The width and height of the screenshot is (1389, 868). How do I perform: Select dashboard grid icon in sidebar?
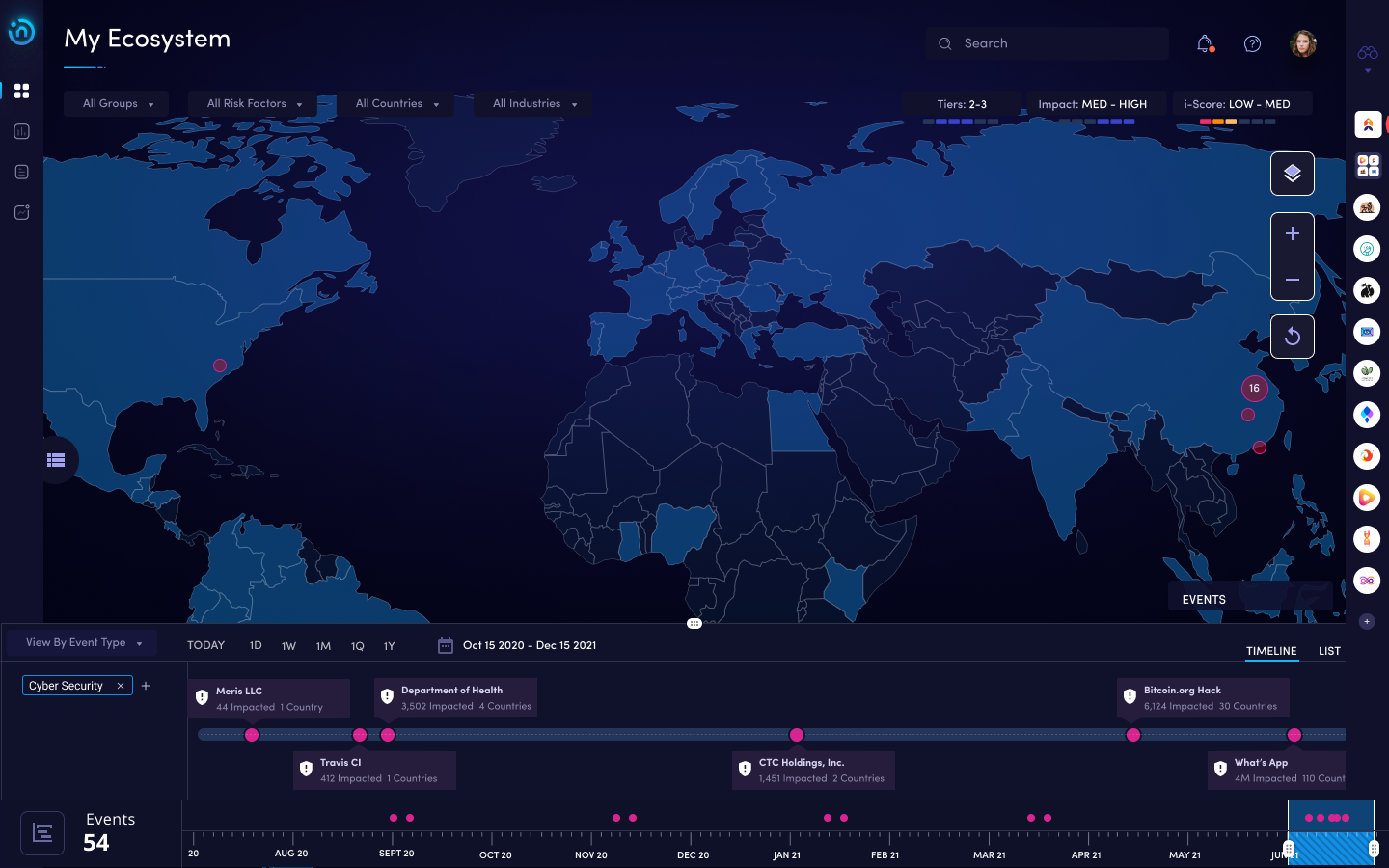click(x=21, y=91)
